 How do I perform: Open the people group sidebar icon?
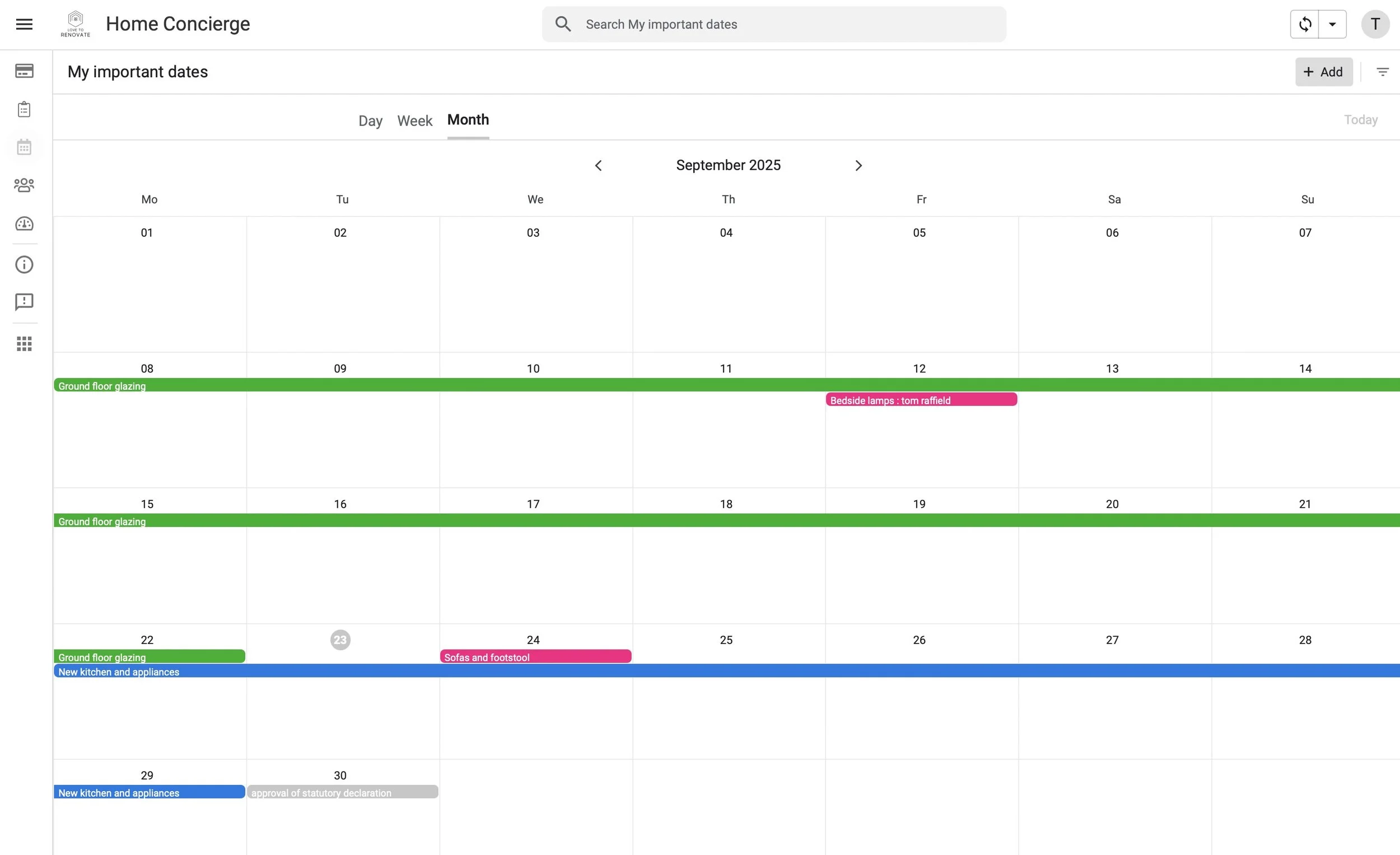tap(24, 185)
